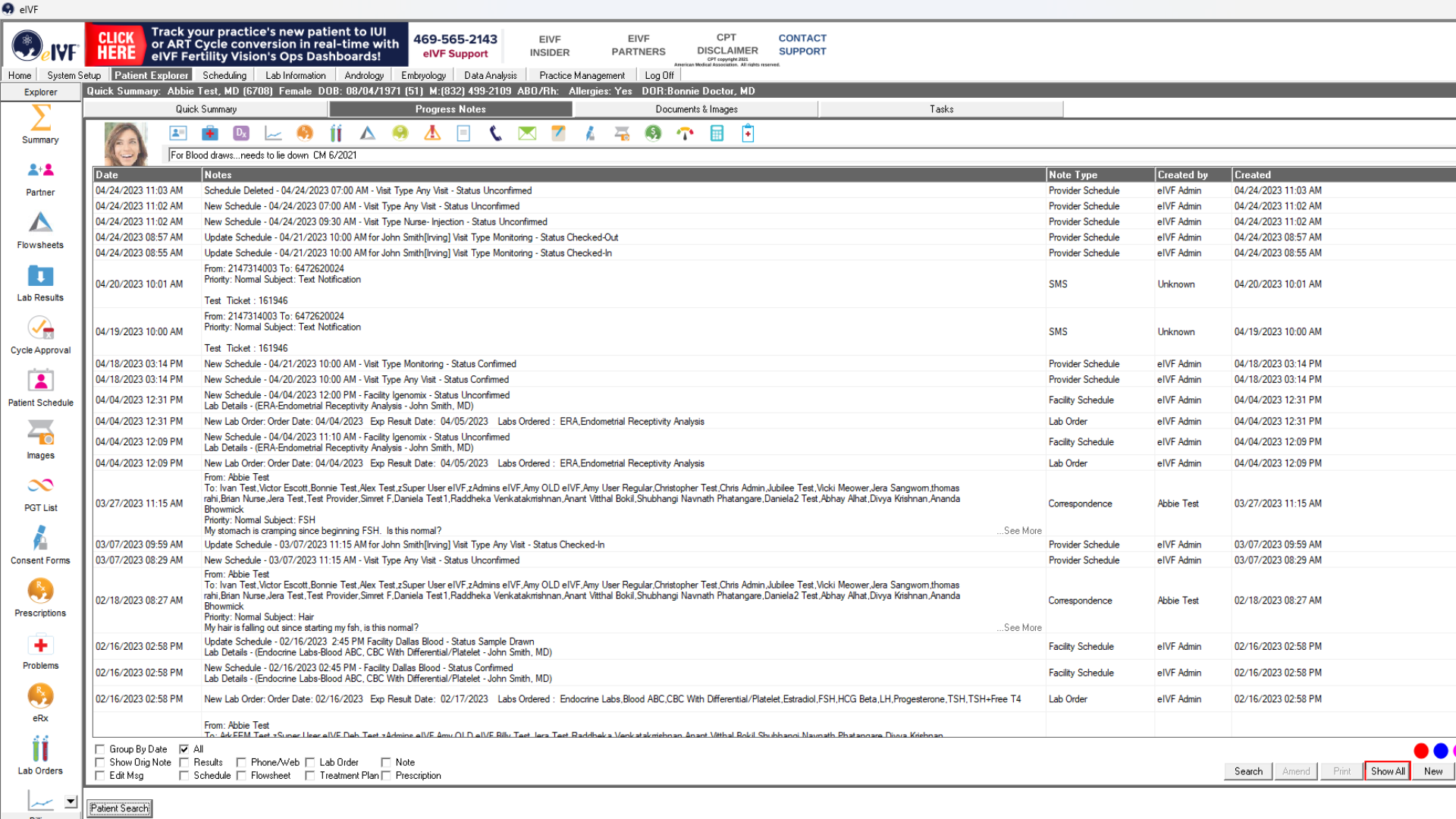
Task: Click the red circle color indicator
Action: (1421, 751)
